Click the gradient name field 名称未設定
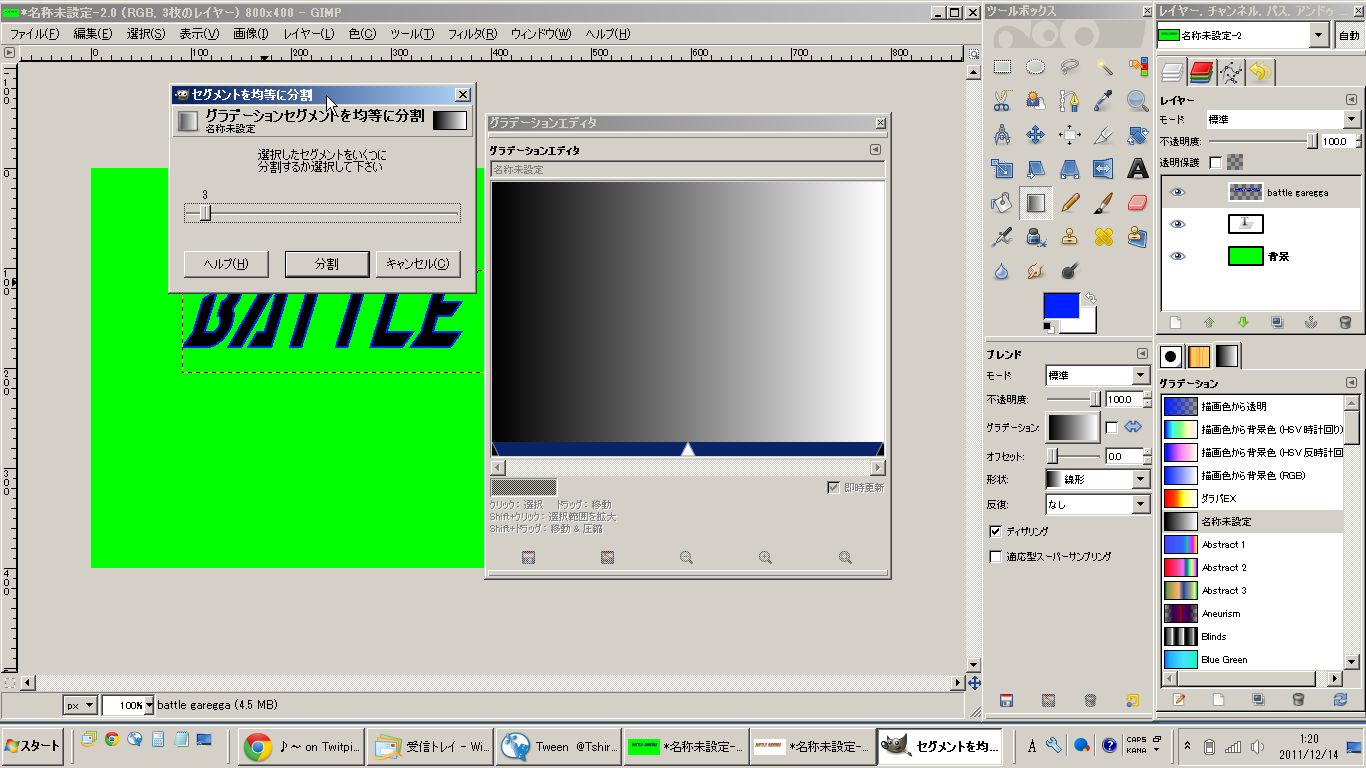This screenshot has width=1366, height=768. (x=687, y=170)
